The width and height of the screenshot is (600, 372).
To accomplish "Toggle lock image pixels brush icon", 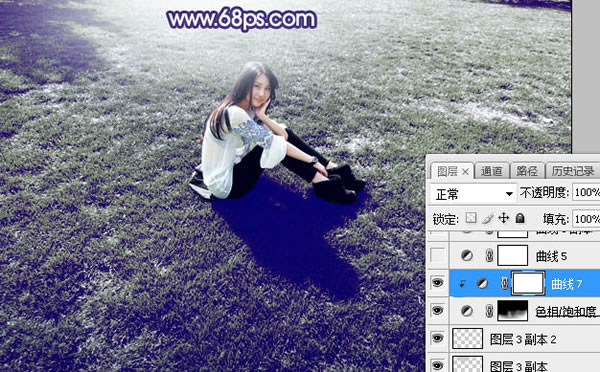I will click(x=488, y=219).
